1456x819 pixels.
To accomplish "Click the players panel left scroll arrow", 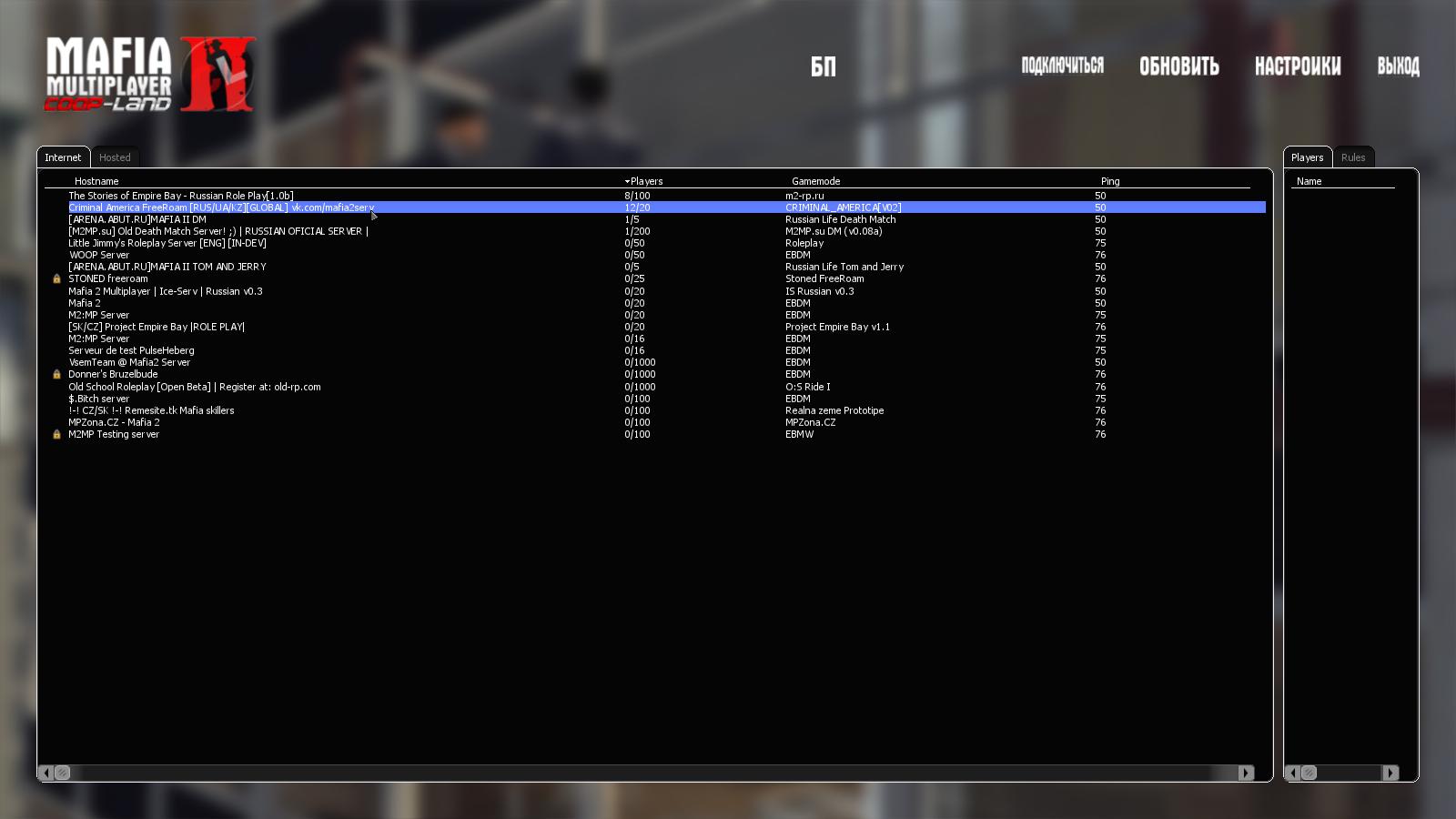I will click(1292, 773).
